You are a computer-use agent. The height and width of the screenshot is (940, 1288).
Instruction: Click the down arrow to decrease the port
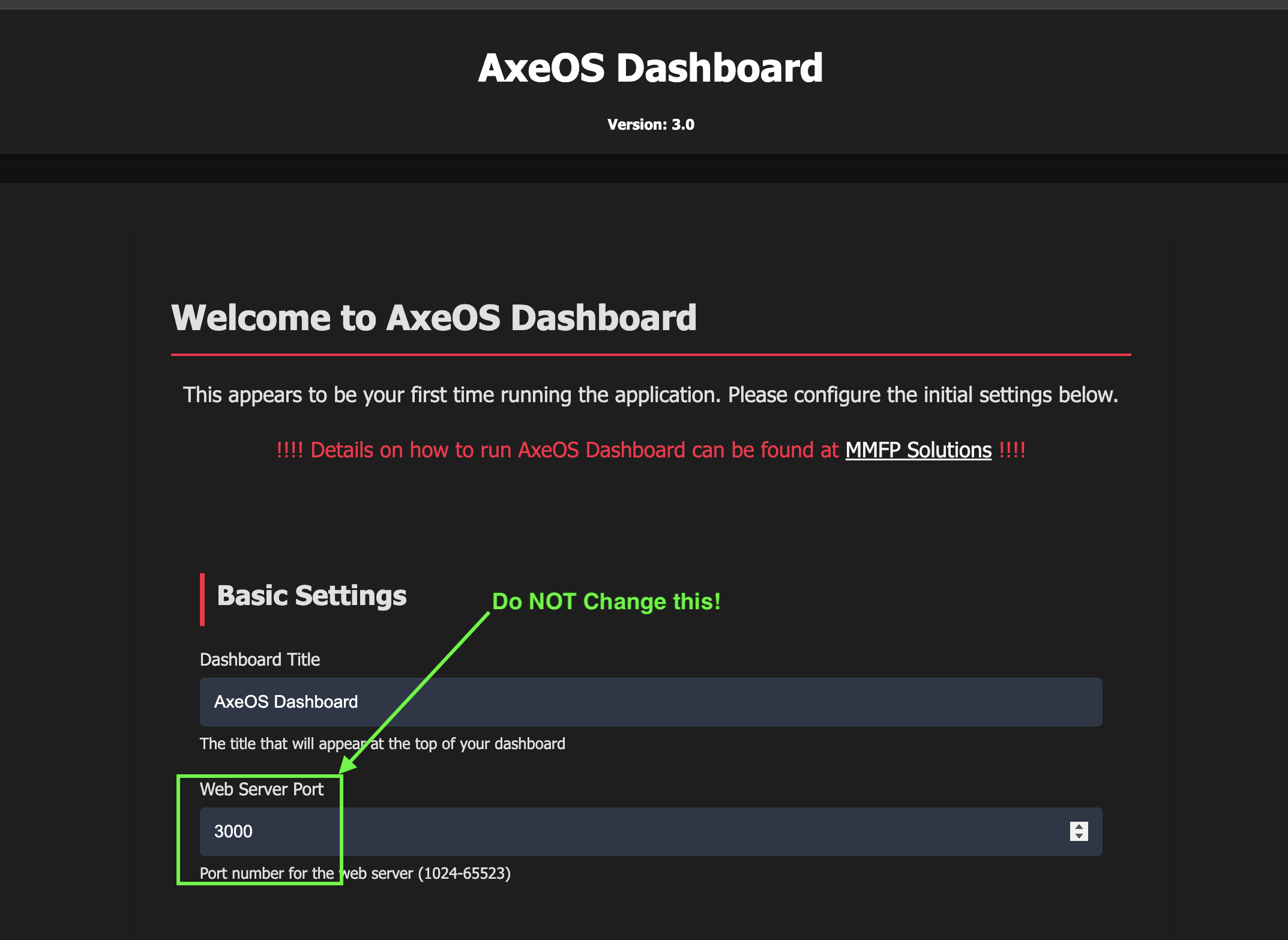tap(1079, 837)
